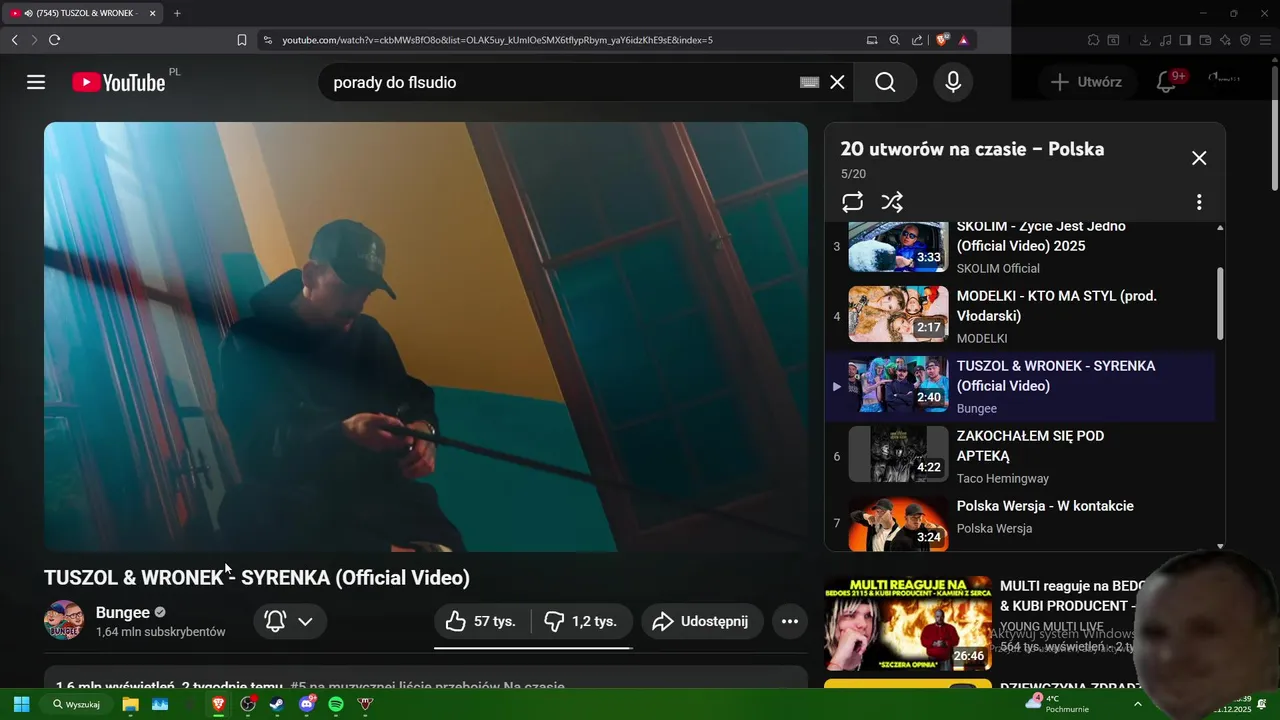Close the playlist panel
The height and width of the screenshot is (720, 1280).
[x=1199, y=158]
